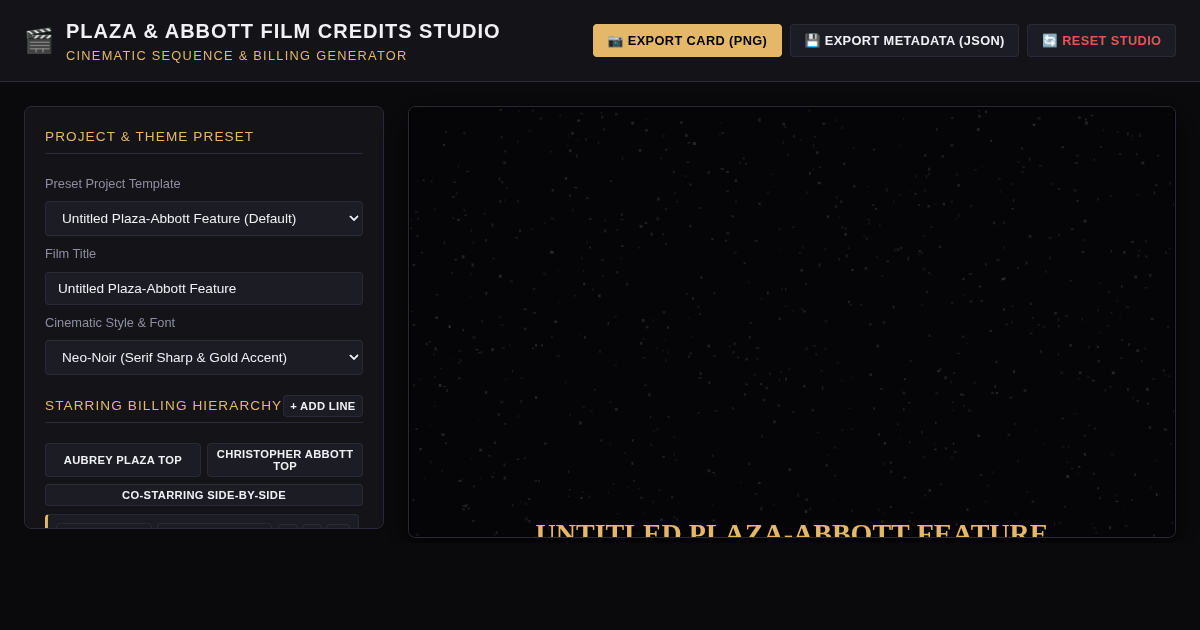Click the Project & Theme Preset heading

150,137
